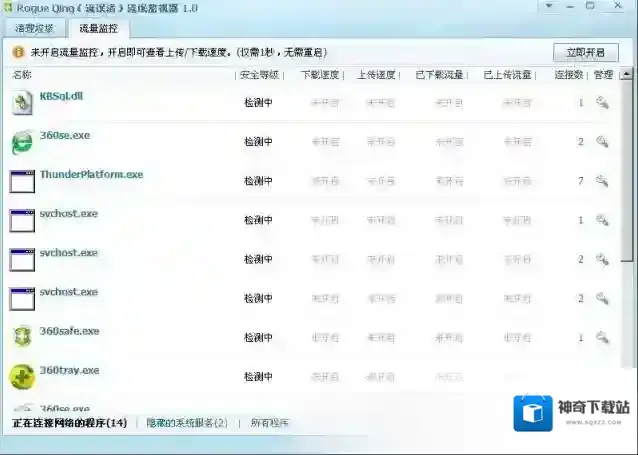Show 隐藏的系统服务(2) list
Screen dimensions: 638x455
[x=187, y=423]
